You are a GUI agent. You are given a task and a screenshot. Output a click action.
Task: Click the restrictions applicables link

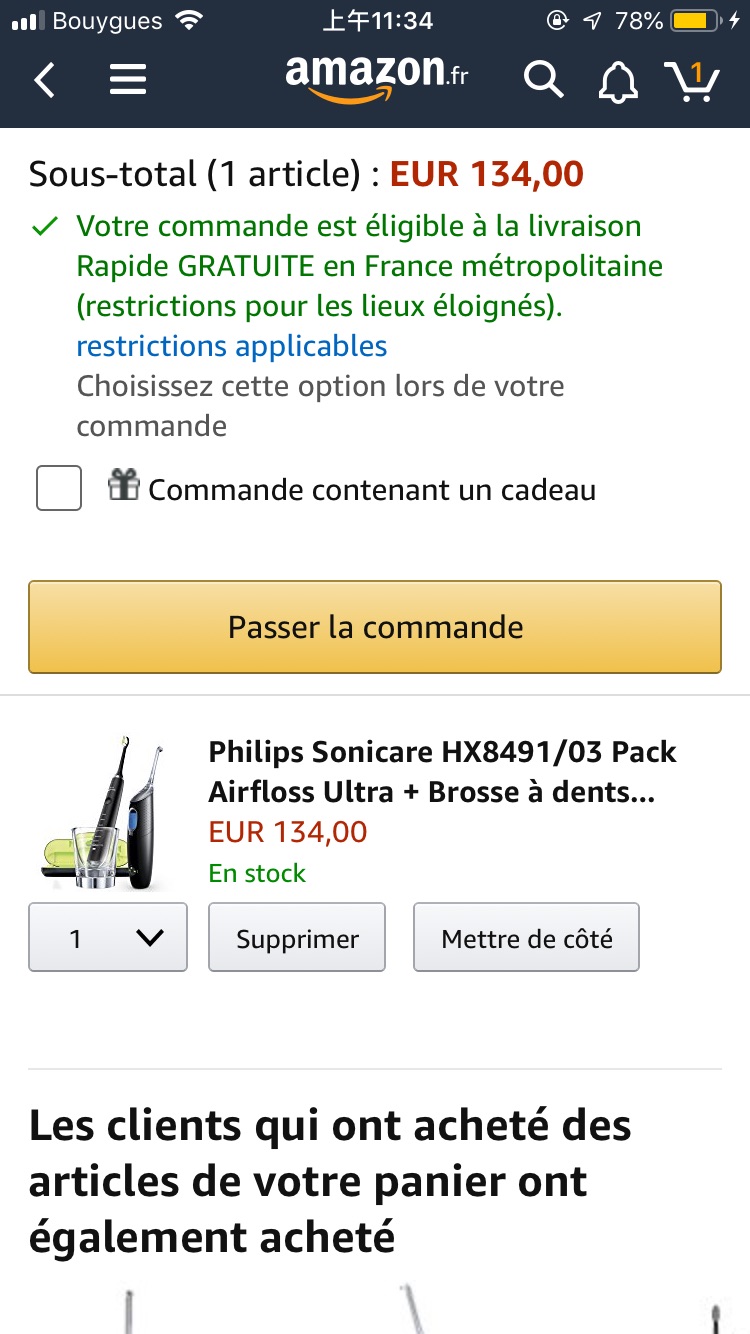[x=232, y=346]
